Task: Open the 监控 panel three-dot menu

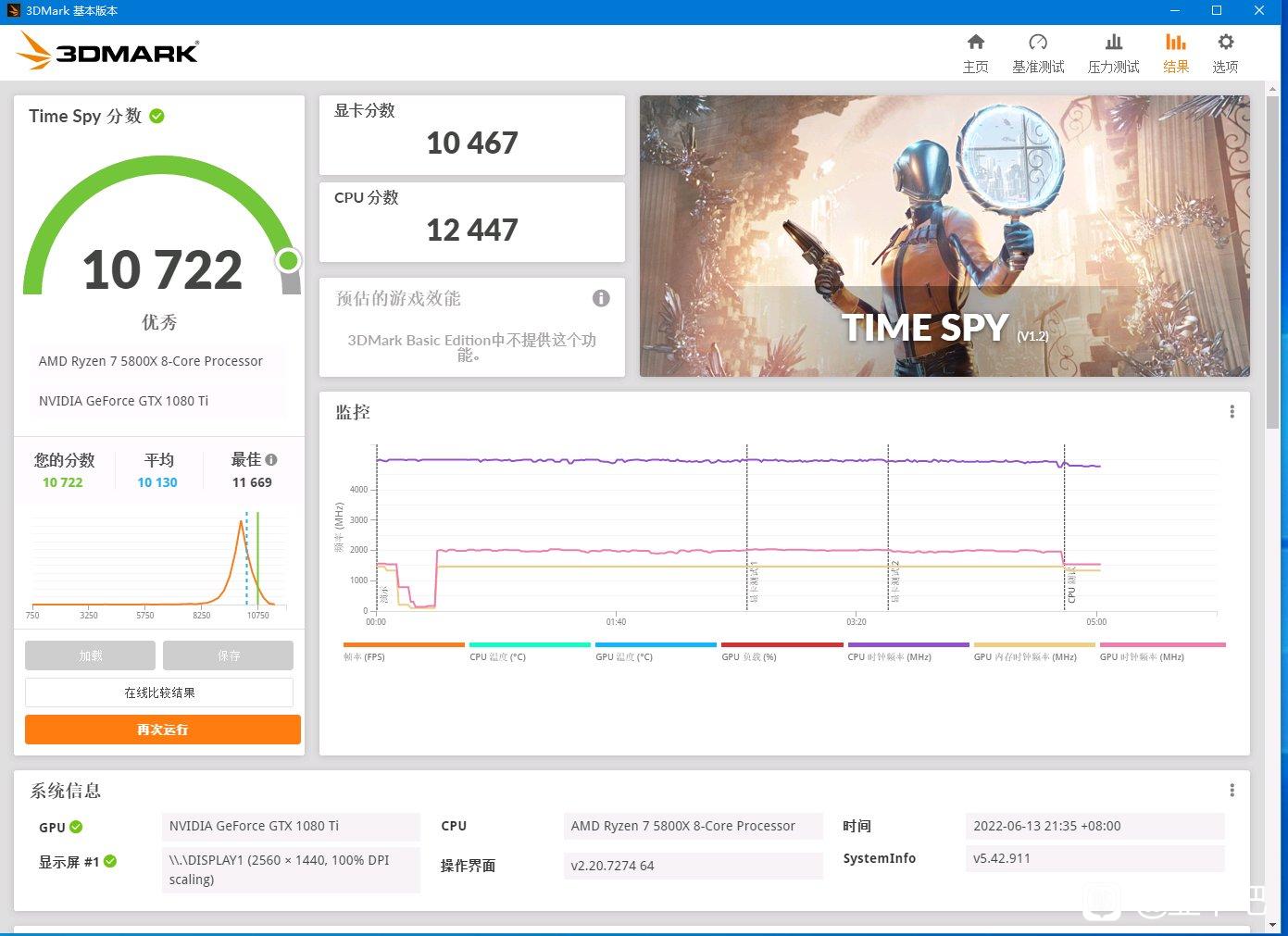Action: pos(1232,412)
